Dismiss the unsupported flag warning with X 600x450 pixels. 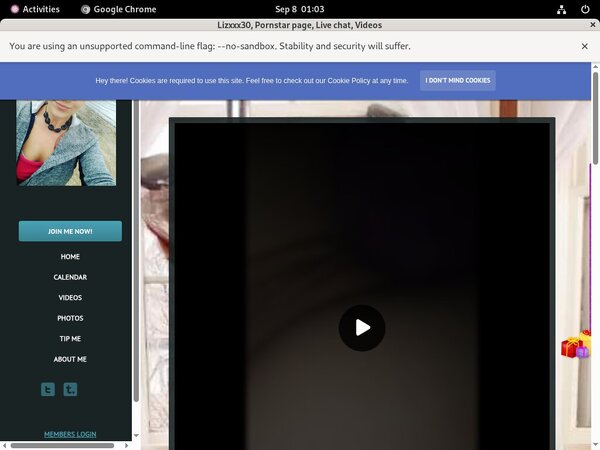585,46
